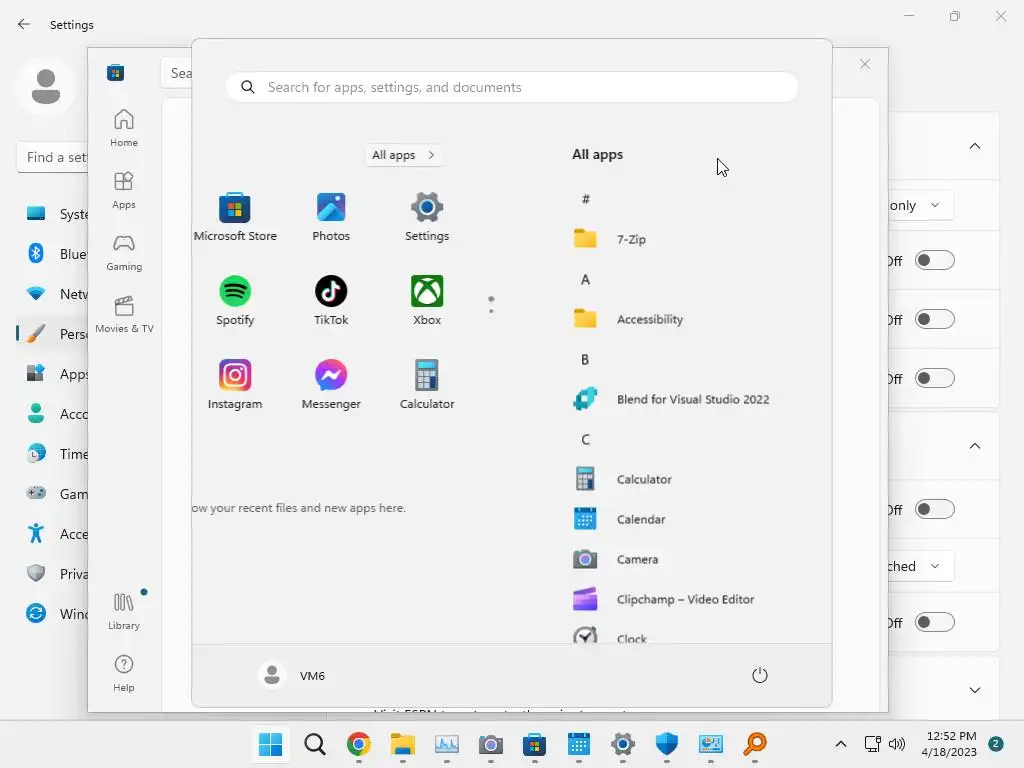Screen dimensions: 1024x768
Task: Toggle the first Off switch in Settings
Action: (x=935, y=261)
